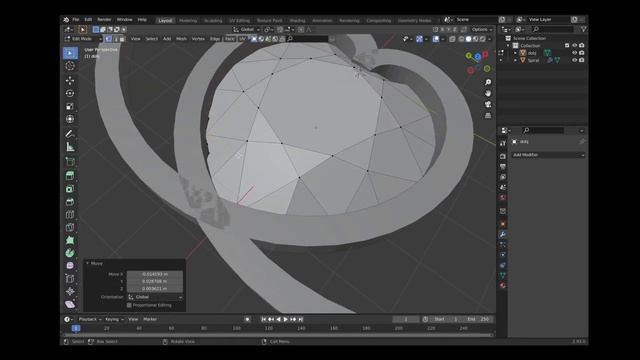The height and width of the screenshot is (360, 640).
Task: Click Marker in timeline header
Action: (150, 319)
